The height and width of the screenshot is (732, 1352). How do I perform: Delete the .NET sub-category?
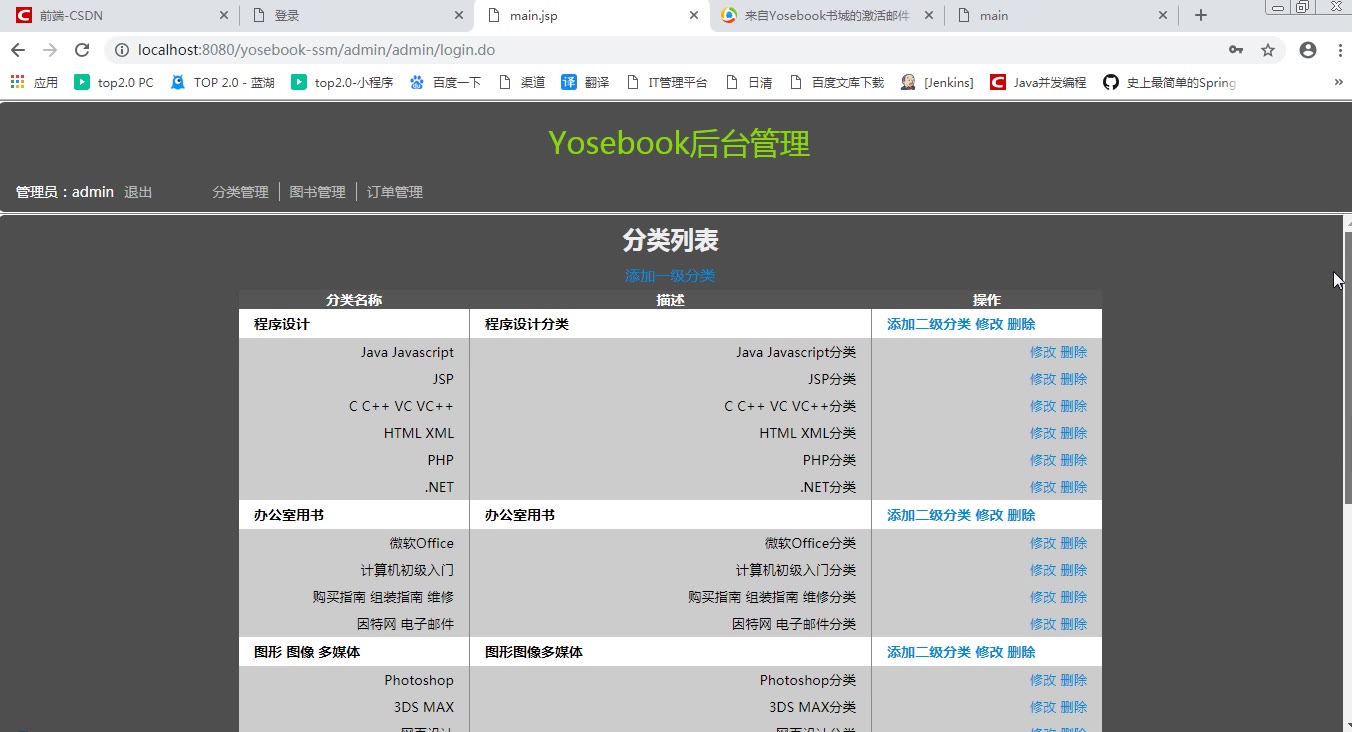point(1073,487)
